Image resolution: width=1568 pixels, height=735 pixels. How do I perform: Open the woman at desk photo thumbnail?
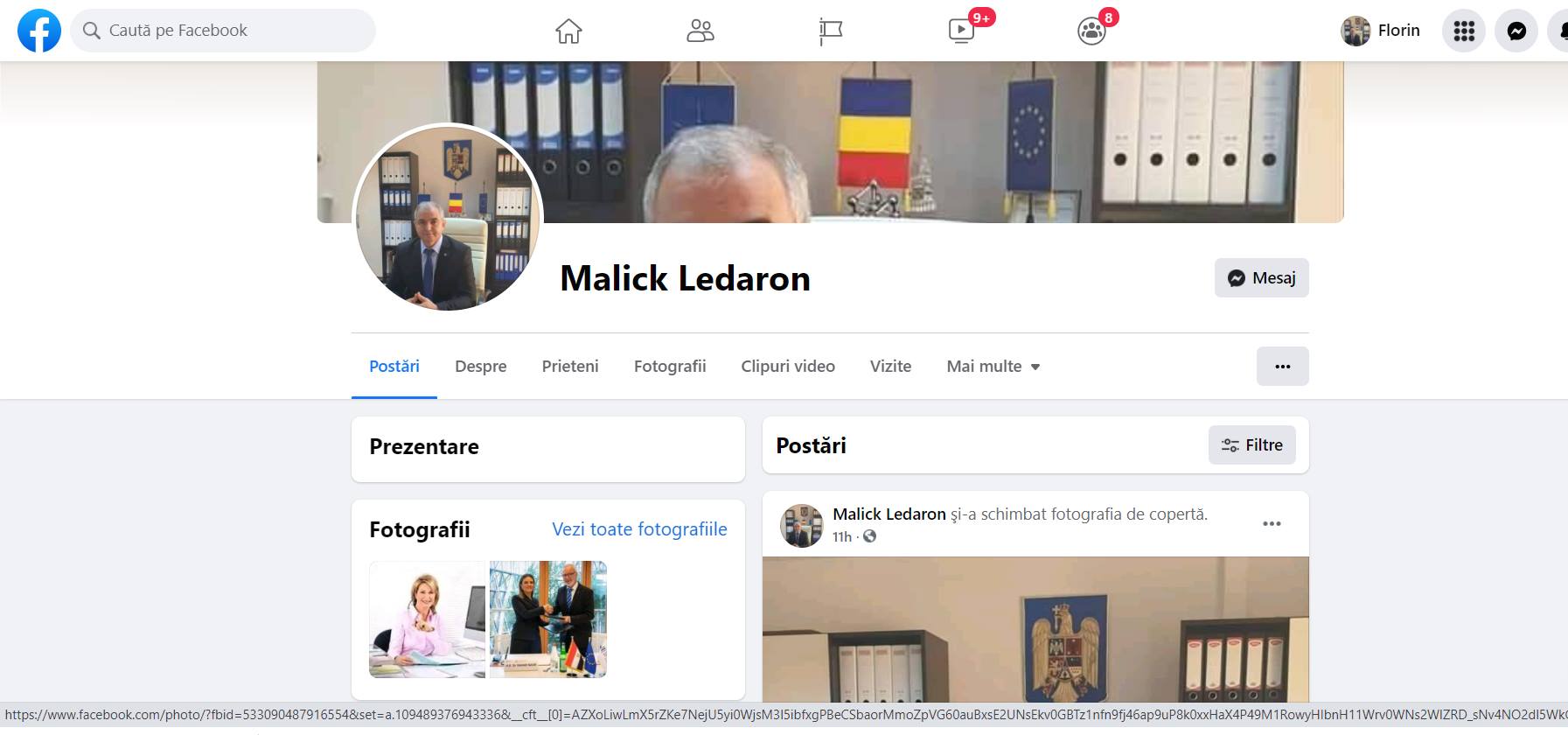pyautogui.click(x=427, y=619)
